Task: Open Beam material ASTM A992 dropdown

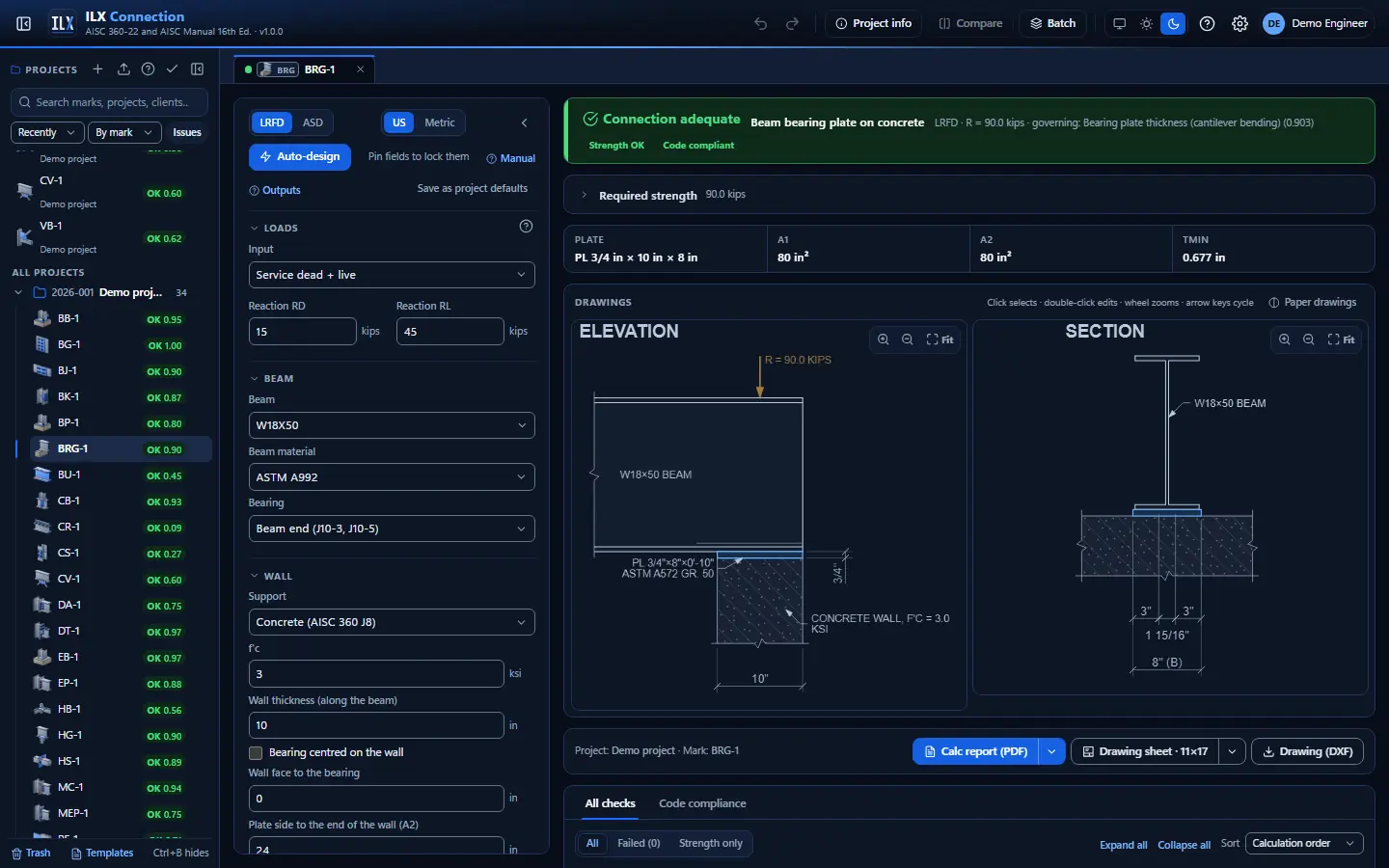Action: pyautogui.click(x=391, y=477)
